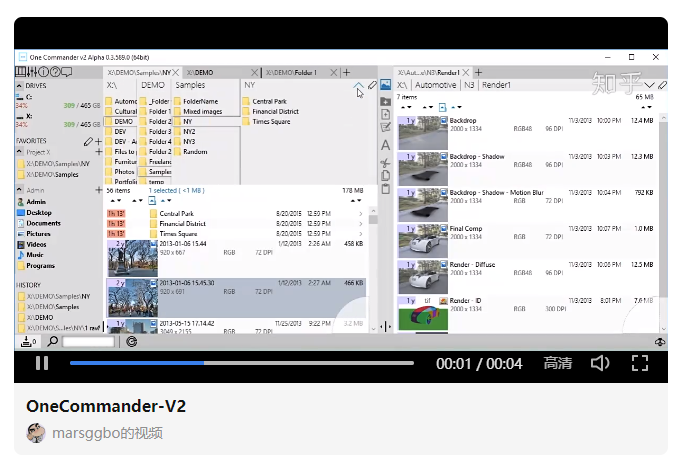Image resolution: width=675 pixels, height=466 pixels.
Task: Click the circular refresh icon in bottom bar
Action: pos(132,342)
